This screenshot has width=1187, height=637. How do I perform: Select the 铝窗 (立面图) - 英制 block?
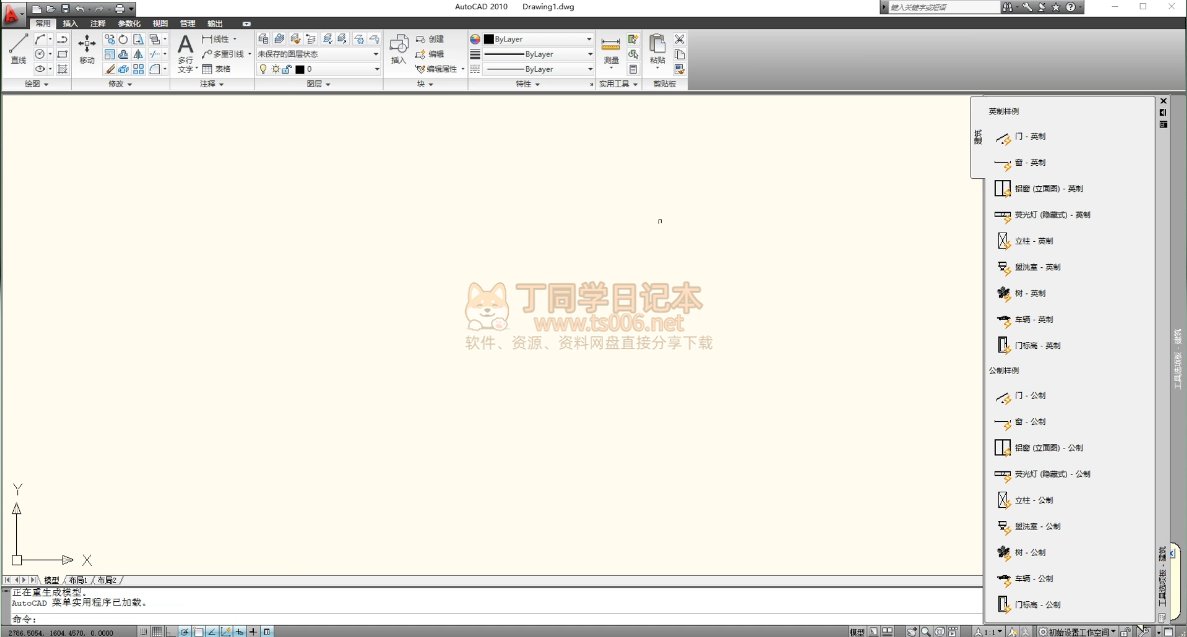(x=1041, y=189)
